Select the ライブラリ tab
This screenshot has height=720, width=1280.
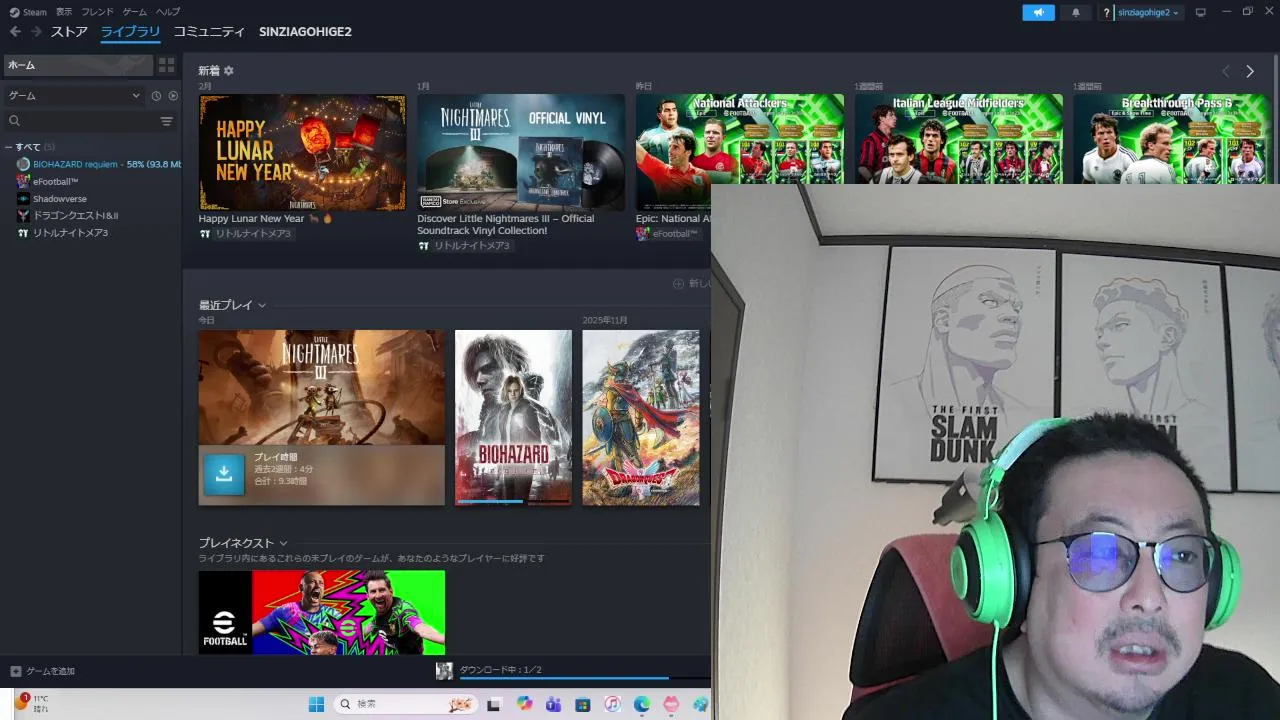[130, 32]
